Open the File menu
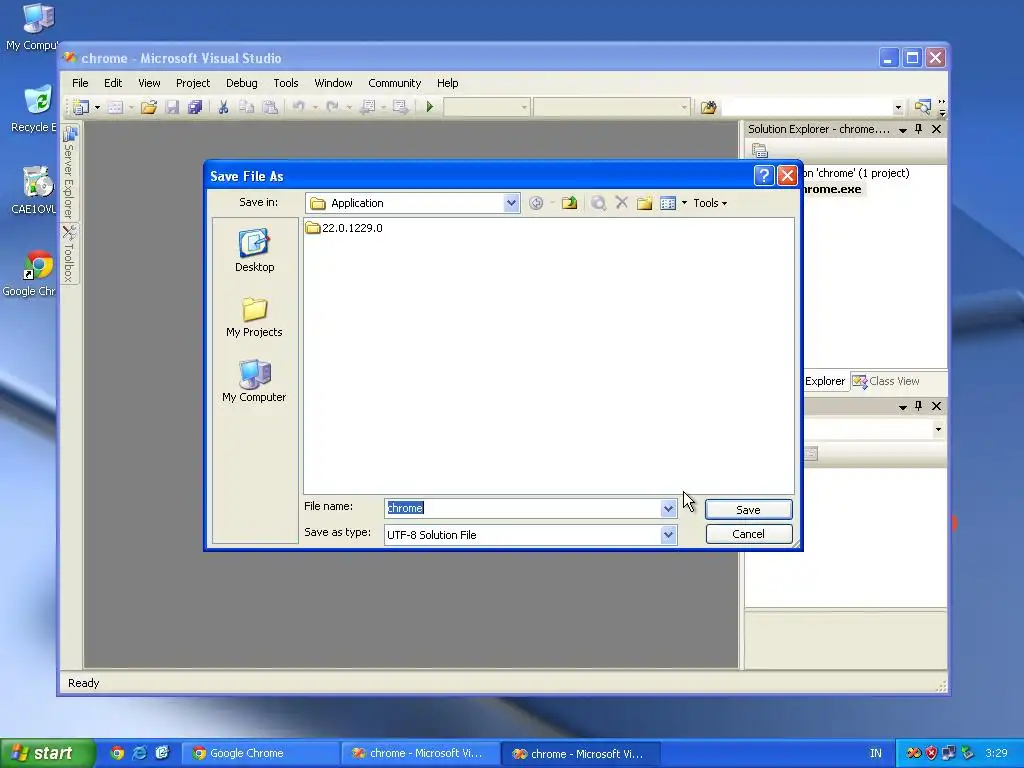The image size is (1024, 768). (80, 83)
